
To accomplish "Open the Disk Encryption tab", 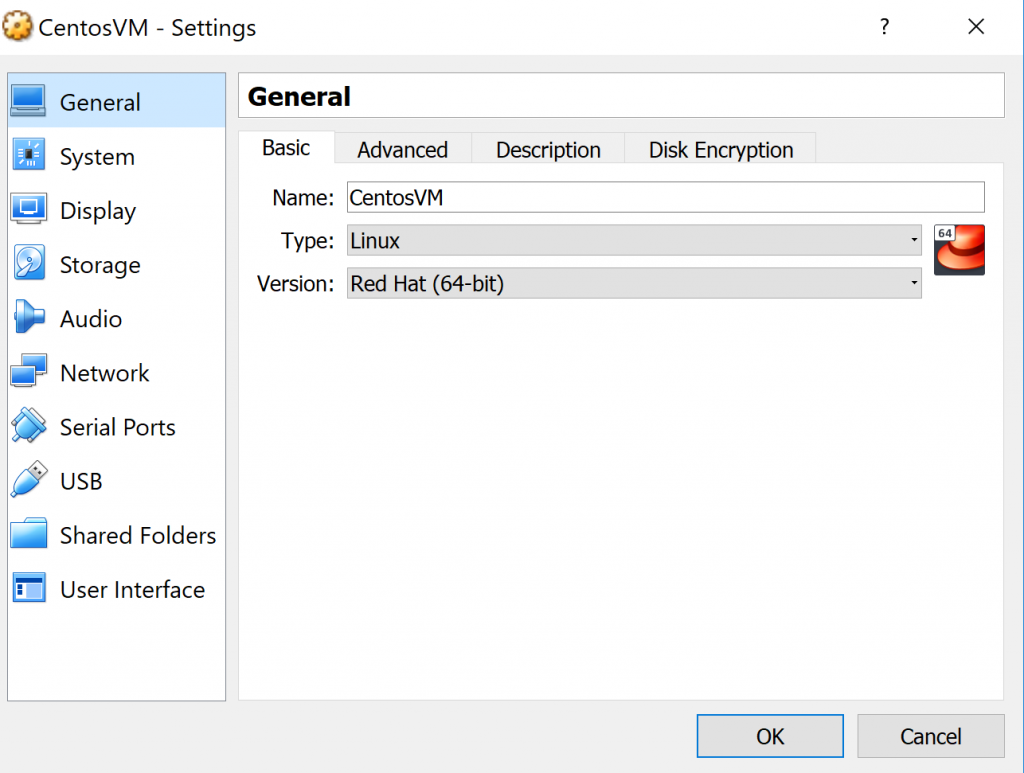I will (x=720, y=150).
